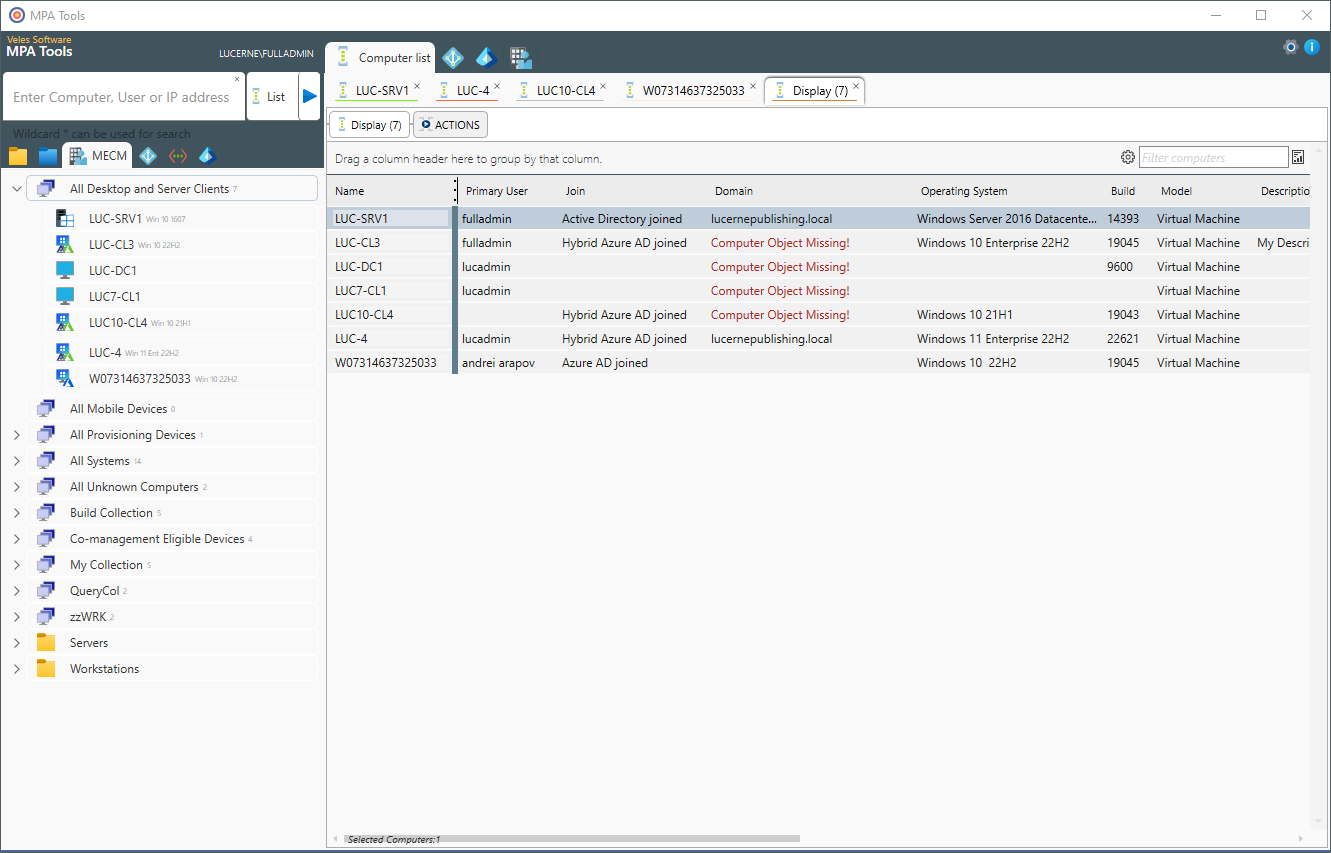Select the MECM tab in left panel
The image size is (1331, 853).
[98, 156]
